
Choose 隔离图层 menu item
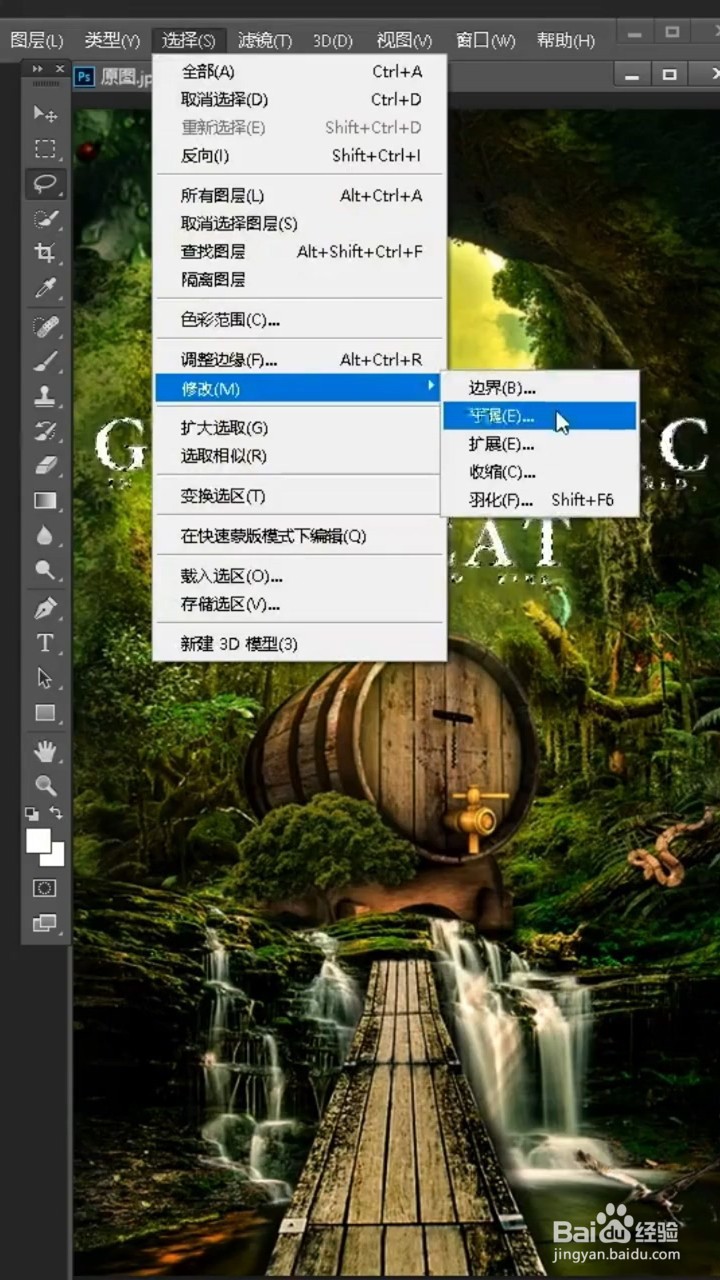(x=300, y=280)
